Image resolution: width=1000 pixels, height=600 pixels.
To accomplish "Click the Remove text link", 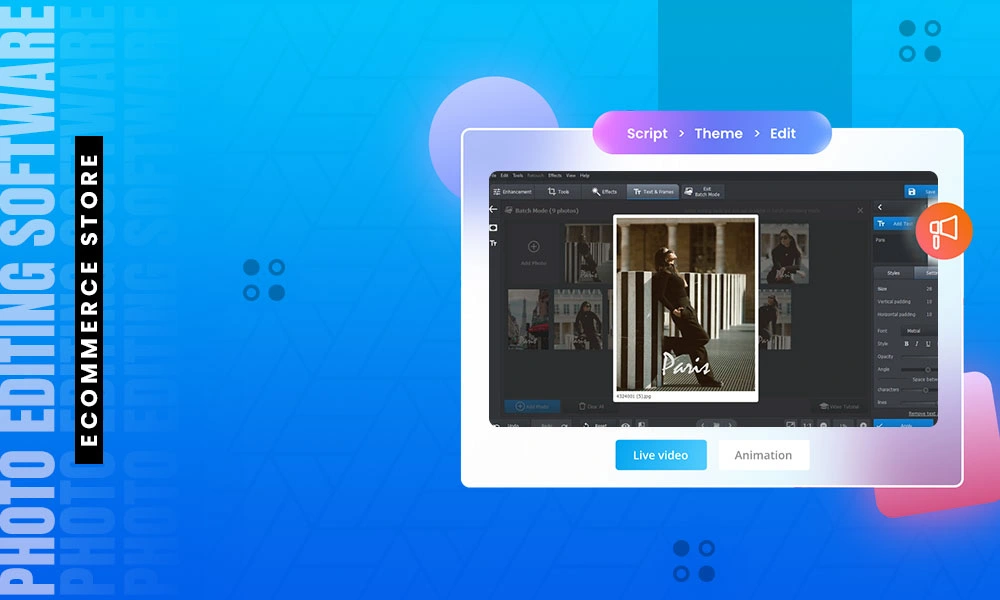I will point(922,413).
